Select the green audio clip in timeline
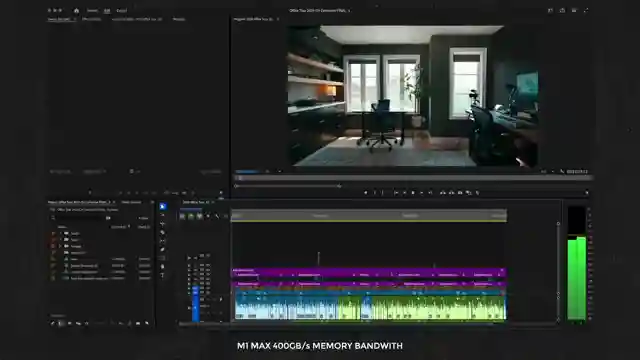640x360 pixels. tap(439, 308)
